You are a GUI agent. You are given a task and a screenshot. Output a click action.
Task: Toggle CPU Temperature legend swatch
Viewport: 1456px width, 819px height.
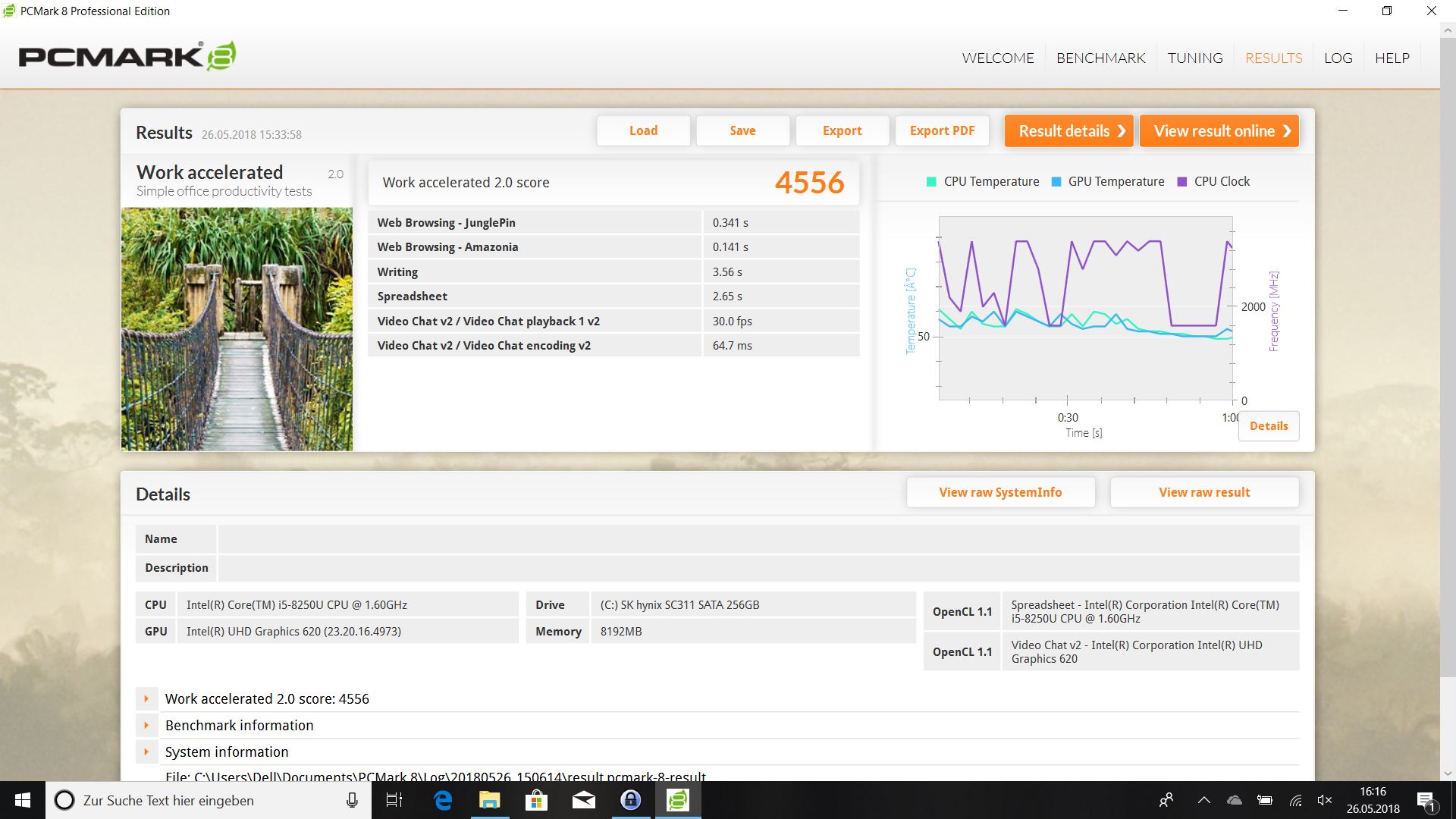[931, 182]
